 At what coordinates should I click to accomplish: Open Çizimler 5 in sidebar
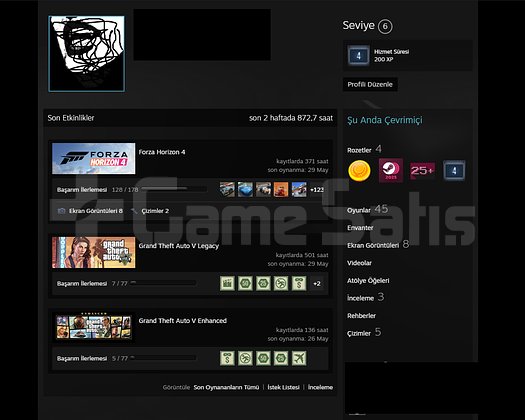[364, 333]
